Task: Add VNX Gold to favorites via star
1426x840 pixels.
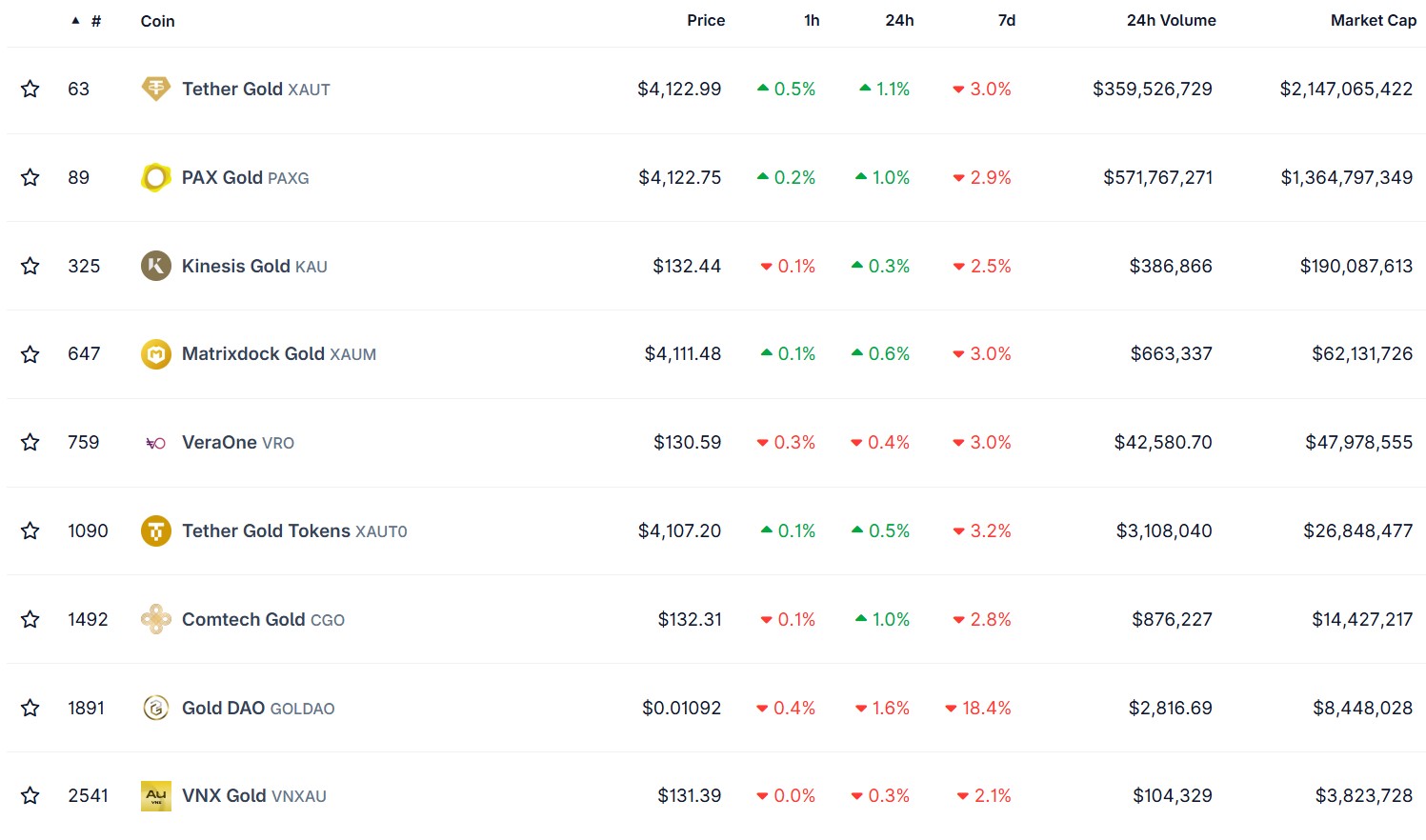Action: pyautogui.click(x=30, y=795)
